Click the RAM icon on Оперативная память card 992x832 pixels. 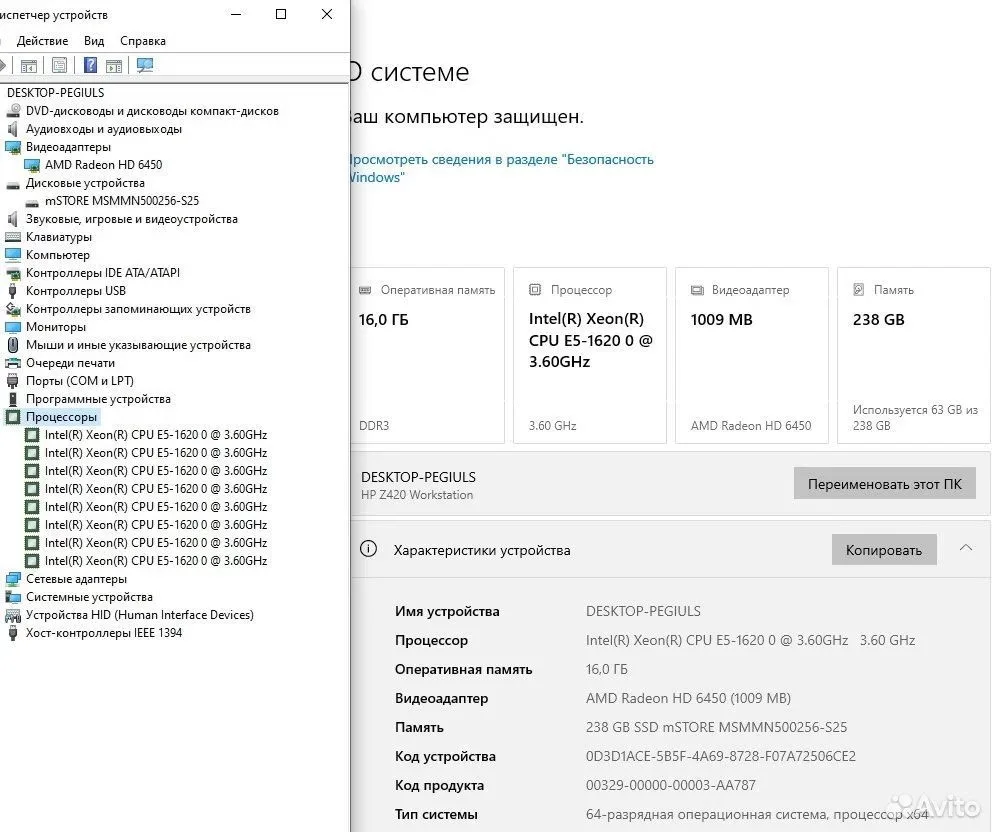(x=365, y=290)
